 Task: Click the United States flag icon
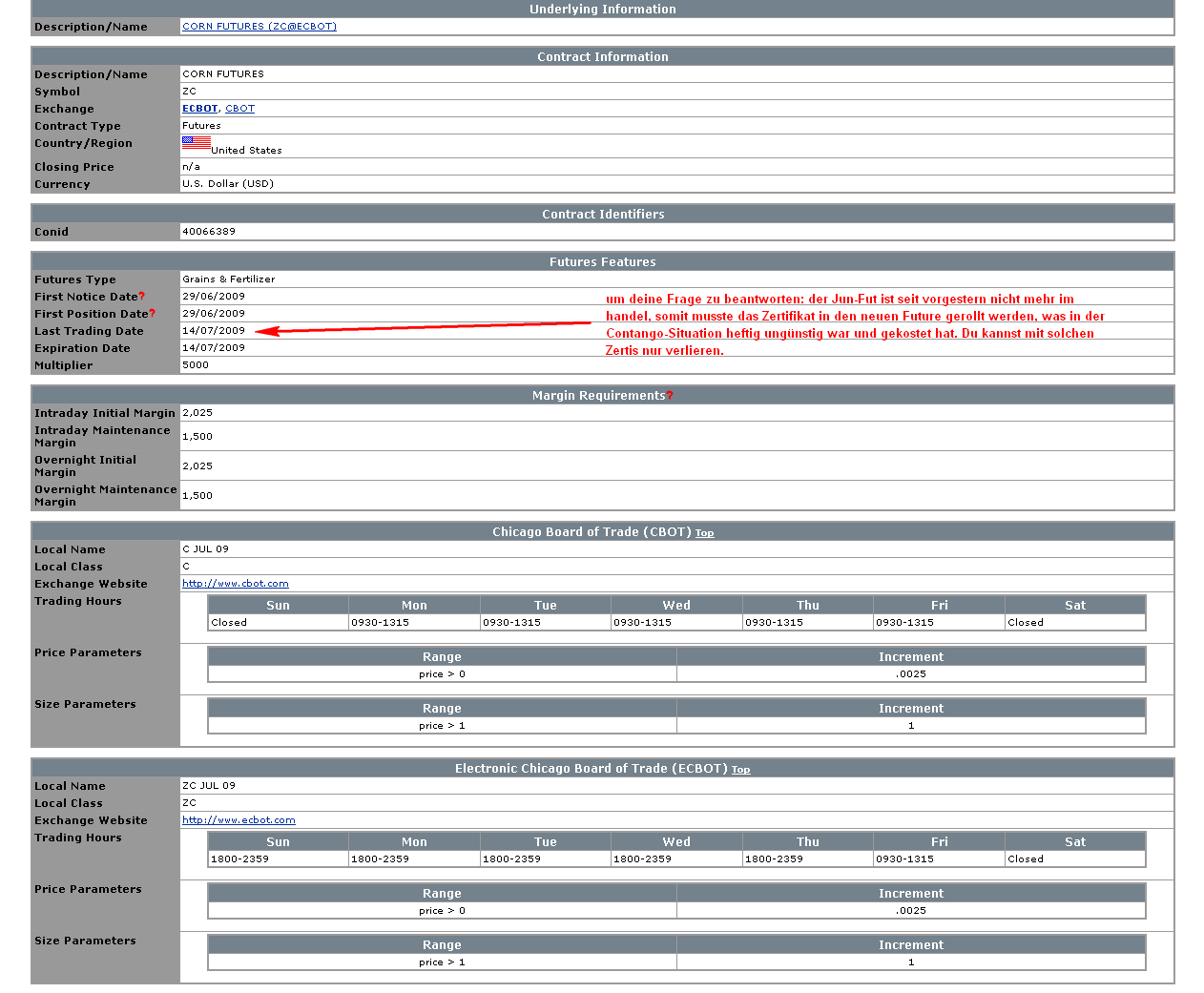tap(197, 143)
